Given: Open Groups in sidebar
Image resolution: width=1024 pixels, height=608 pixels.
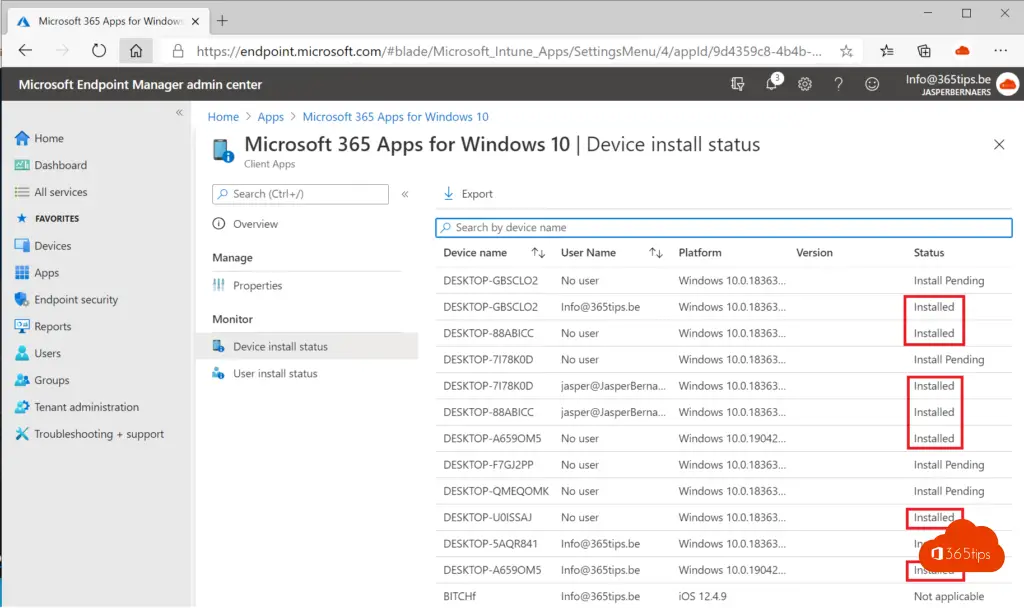Looking at the screenshot, I should click(x=52, y=379).
